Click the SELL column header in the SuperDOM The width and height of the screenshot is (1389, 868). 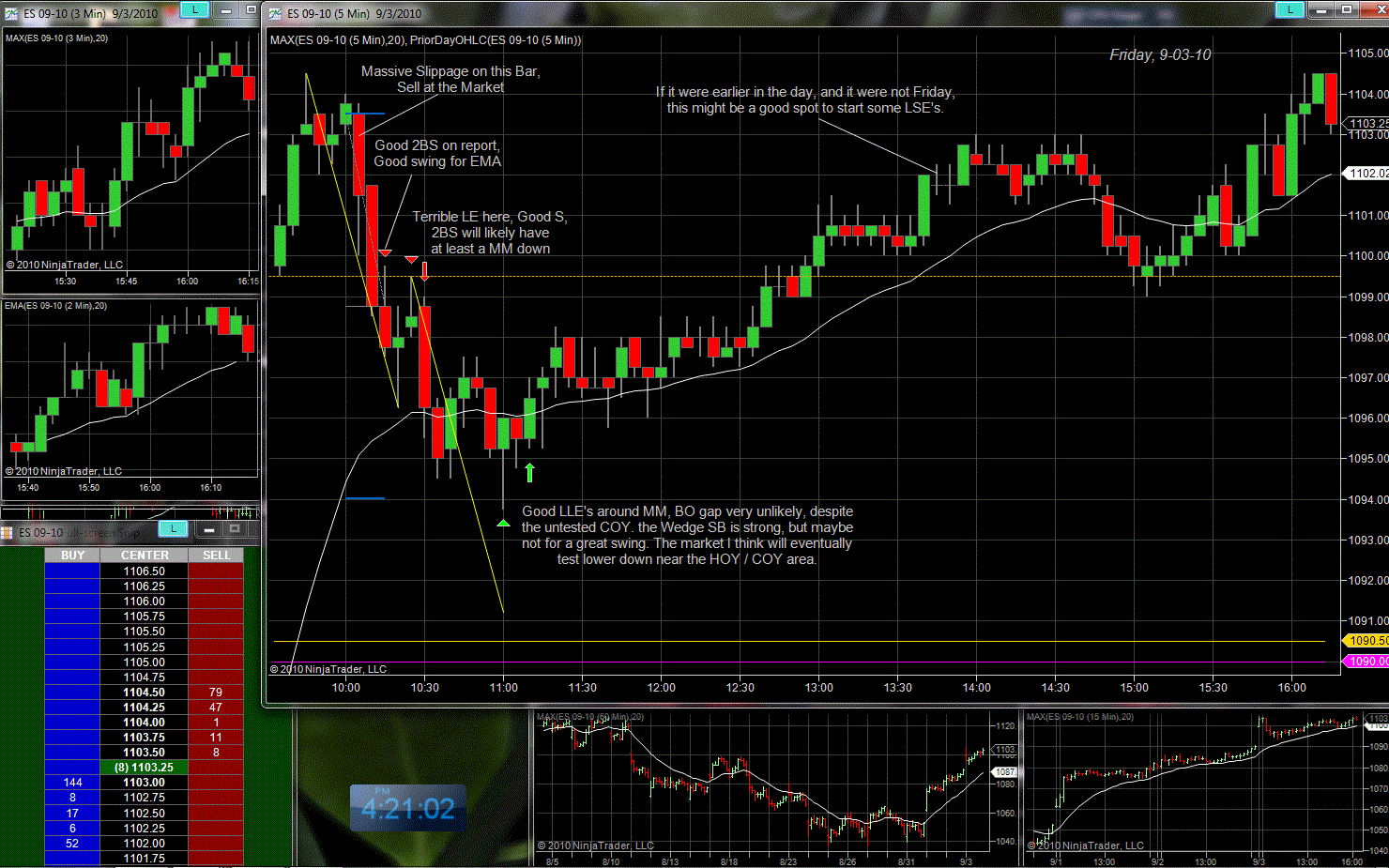click(216, 556)
